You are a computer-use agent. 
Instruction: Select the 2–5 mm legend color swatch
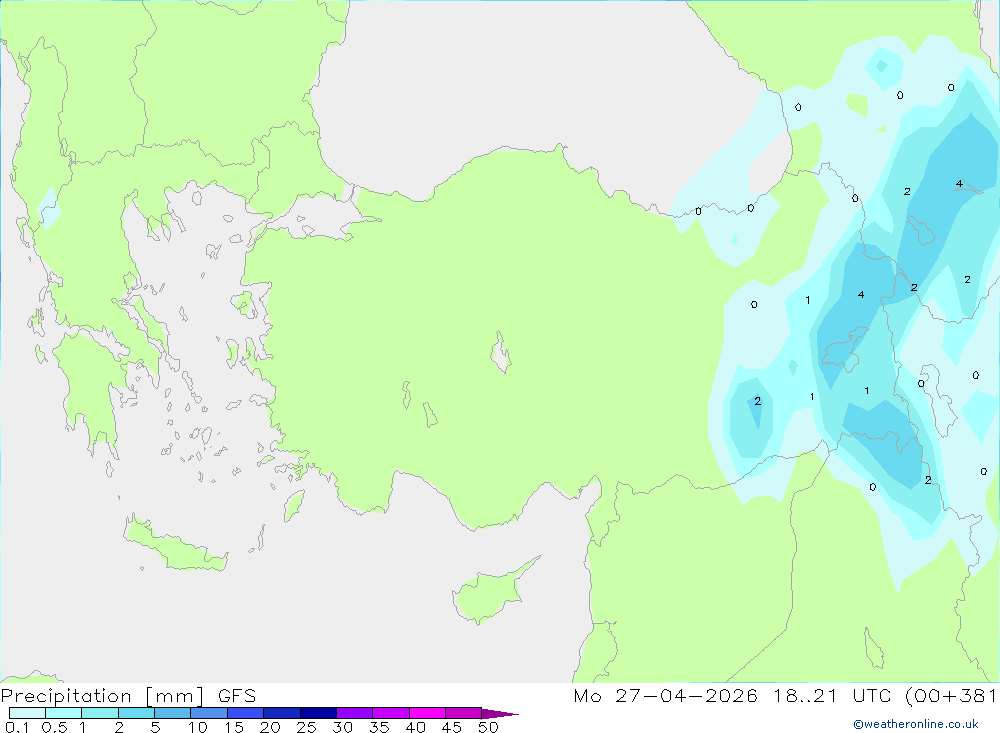pyautogui.click(x=136, y=713)
